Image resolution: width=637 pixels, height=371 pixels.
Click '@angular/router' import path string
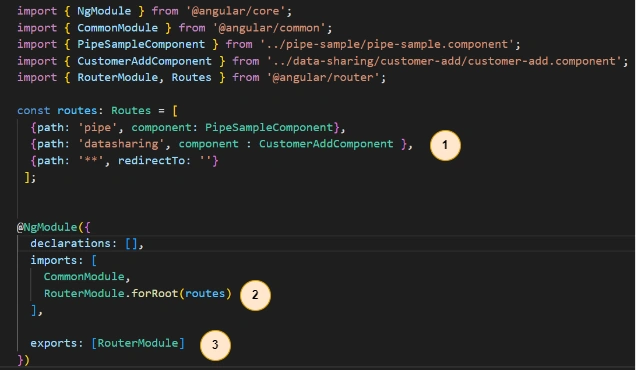(x=323, y=77)
